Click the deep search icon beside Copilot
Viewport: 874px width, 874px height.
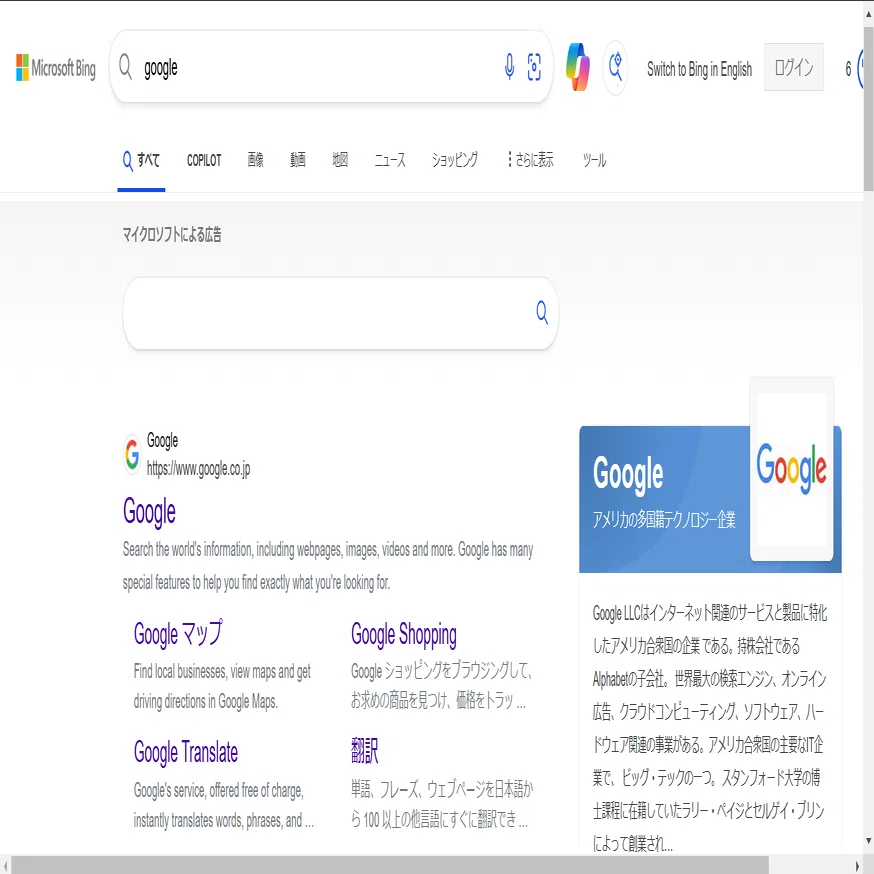pyautogui.click(x=615, y=67)
